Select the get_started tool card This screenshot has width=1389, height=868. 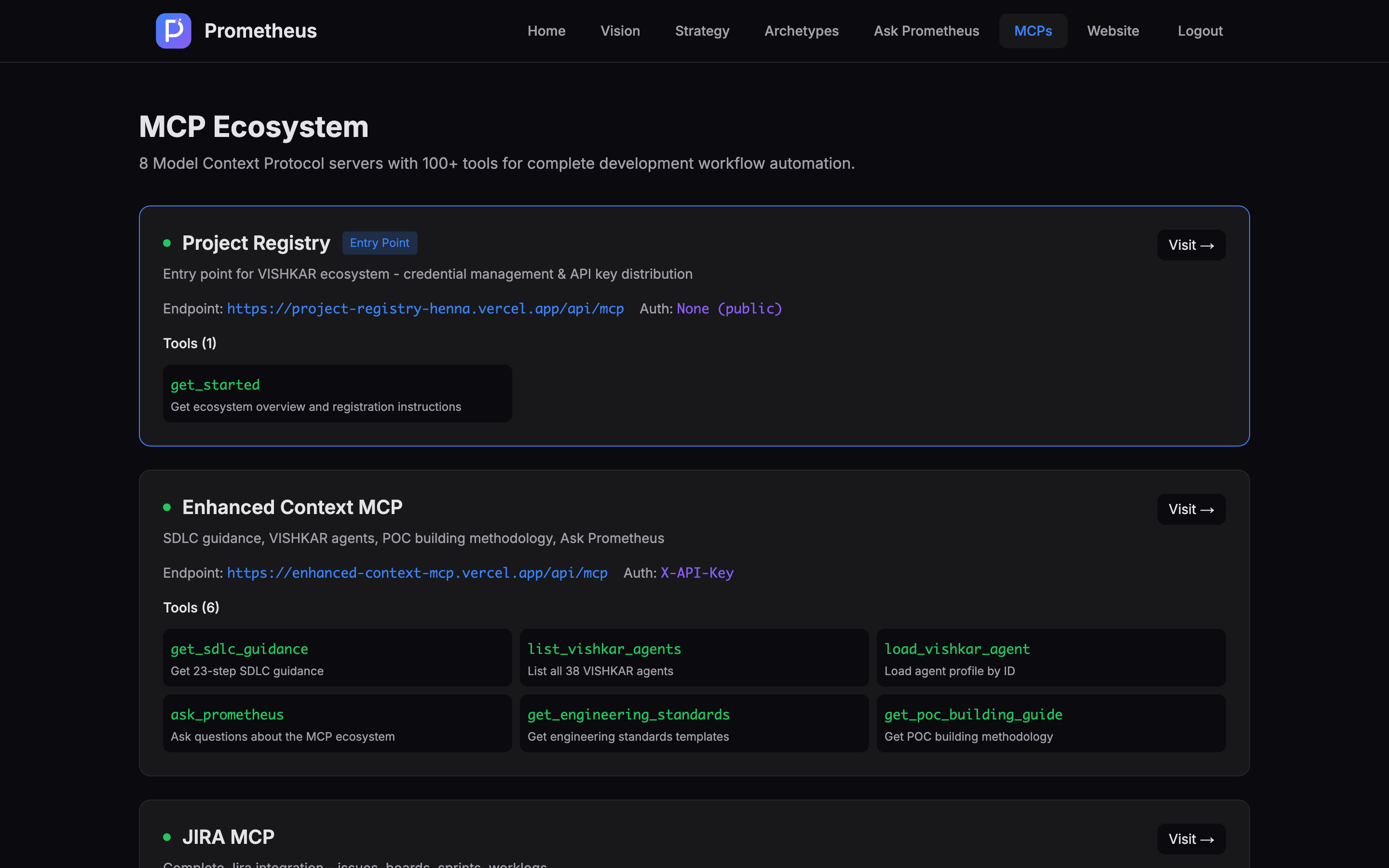pos(337,393)
